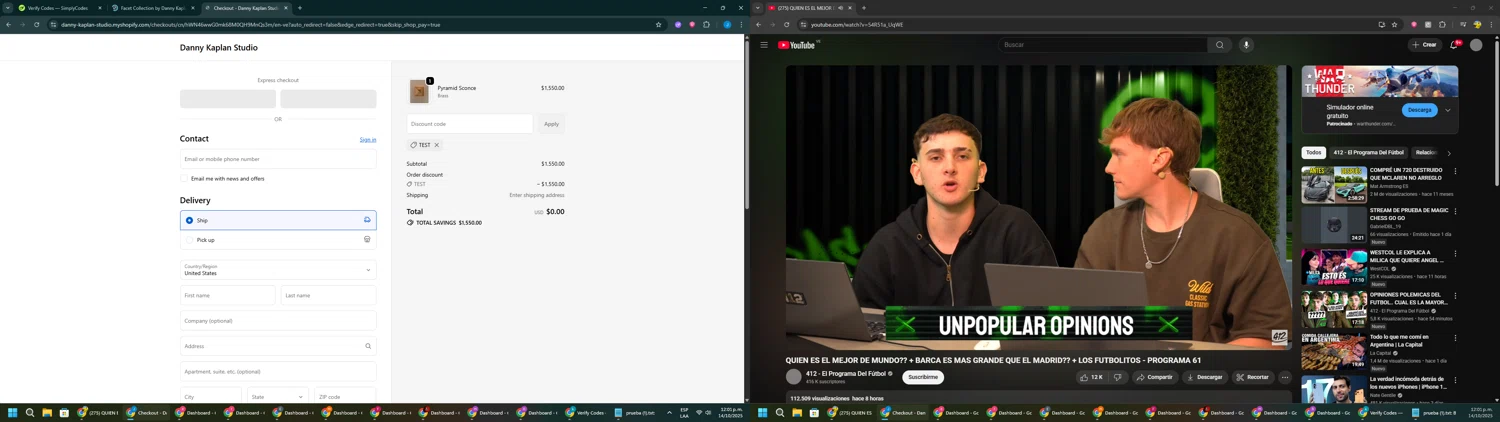Open options for COMPRÉ UN 720 DESTRUIDO video
Image resolution: width=1500 pixels, height=422 pixels.
(x=1455, y=171)
